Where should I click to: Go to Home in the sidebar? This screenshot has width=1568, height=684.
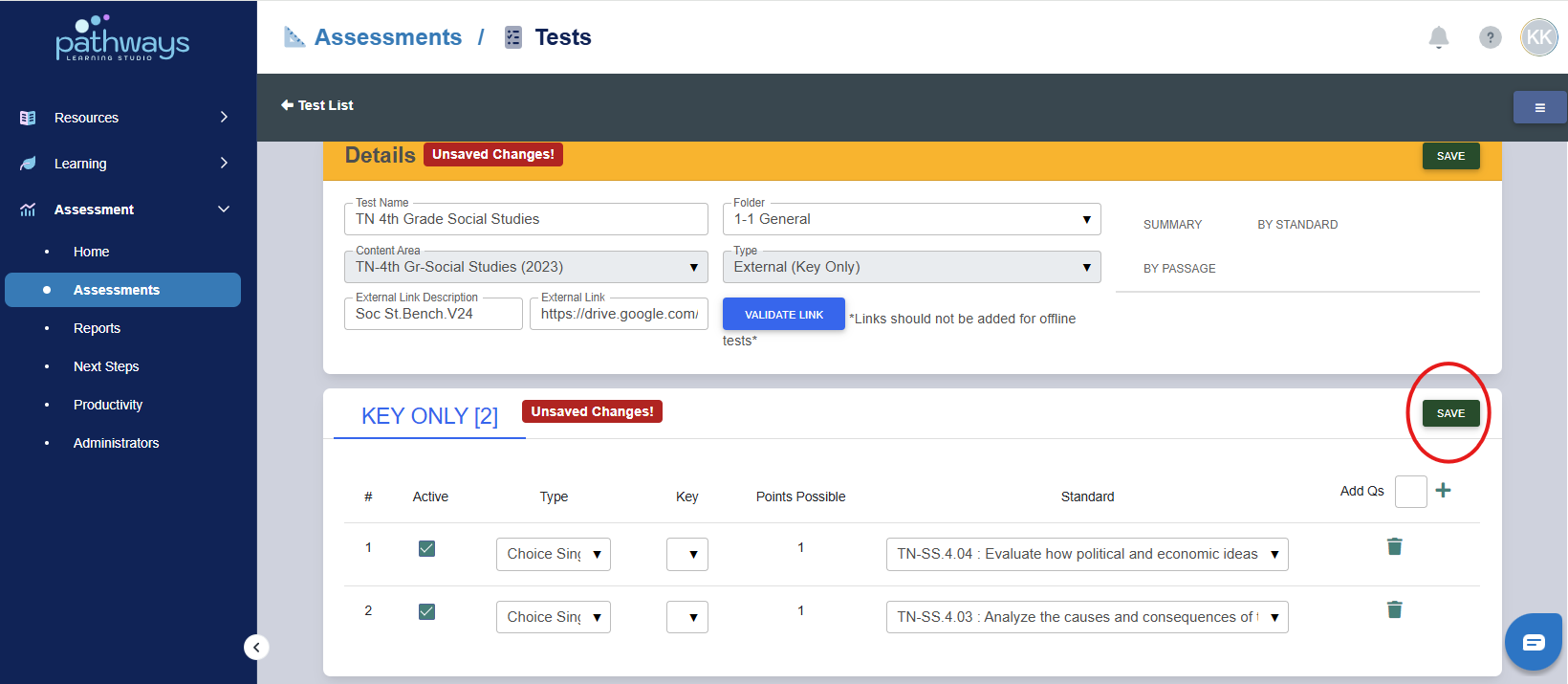pyautogui.click(x=91, y=252)
